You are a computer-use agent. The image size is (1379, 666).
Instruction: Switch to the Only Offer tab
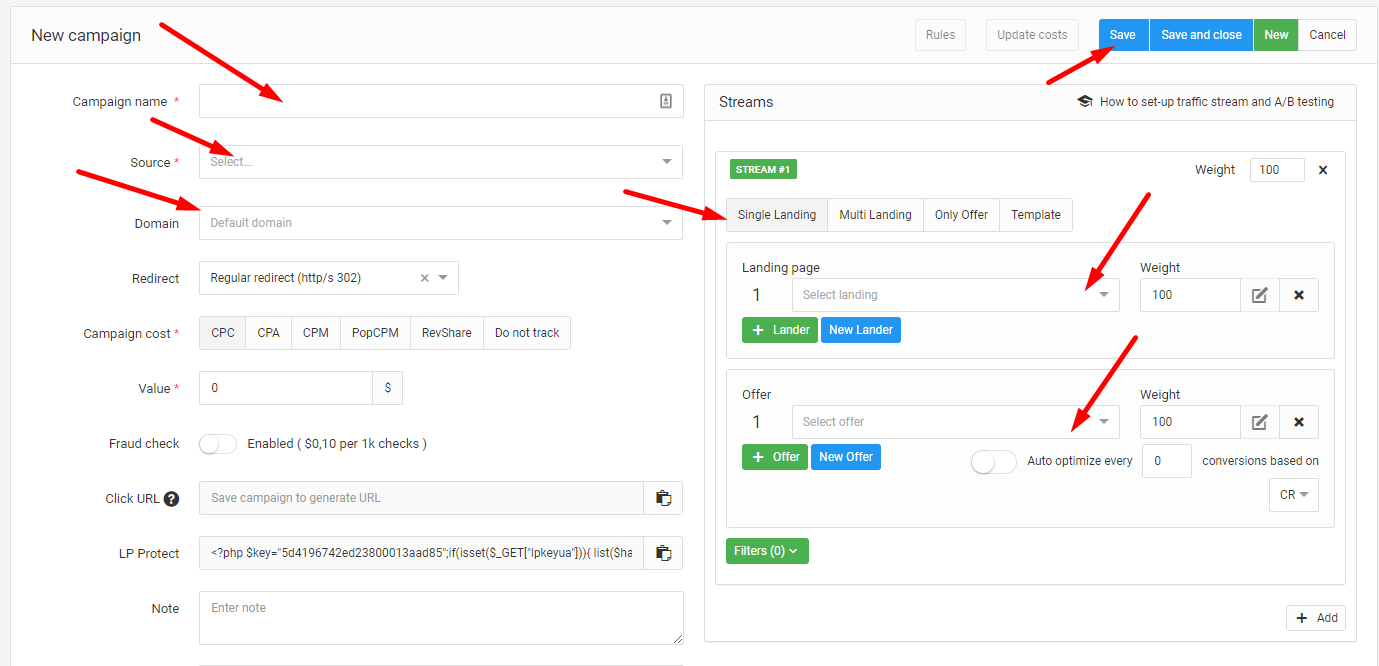961,215
